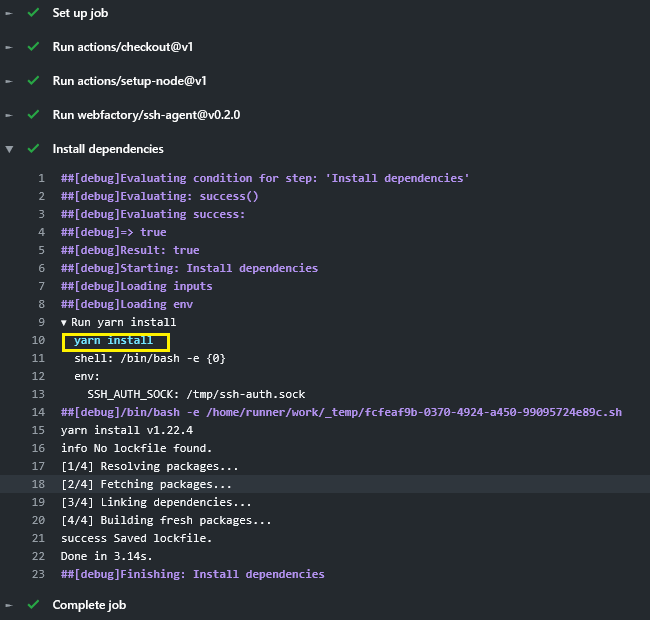This screenshot has height=620, width=650.
Task: Select log line number 4
Action: tap(41, 232)
